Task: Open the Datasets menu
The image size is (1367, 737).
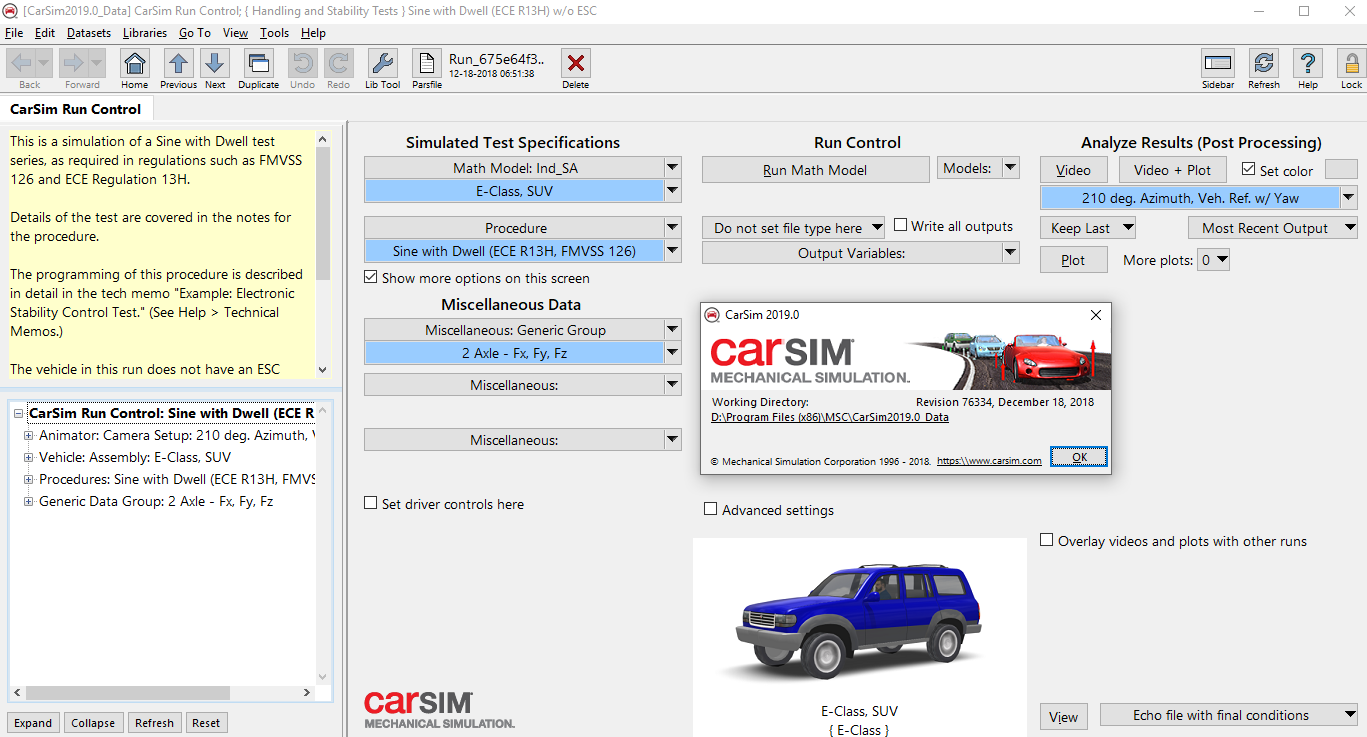Action: (89, 33)
